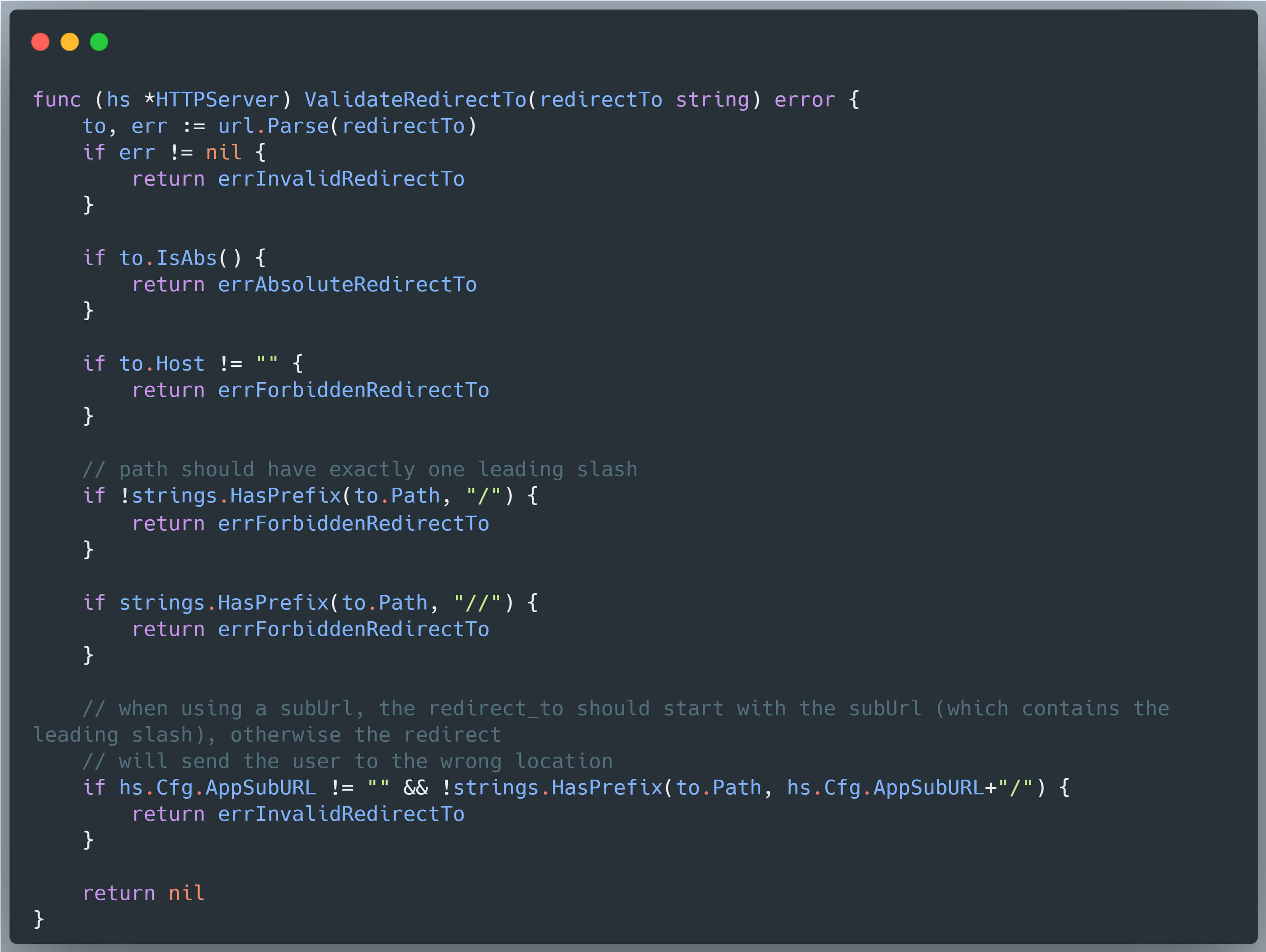Click the final return nil statement

pos(143,893)
